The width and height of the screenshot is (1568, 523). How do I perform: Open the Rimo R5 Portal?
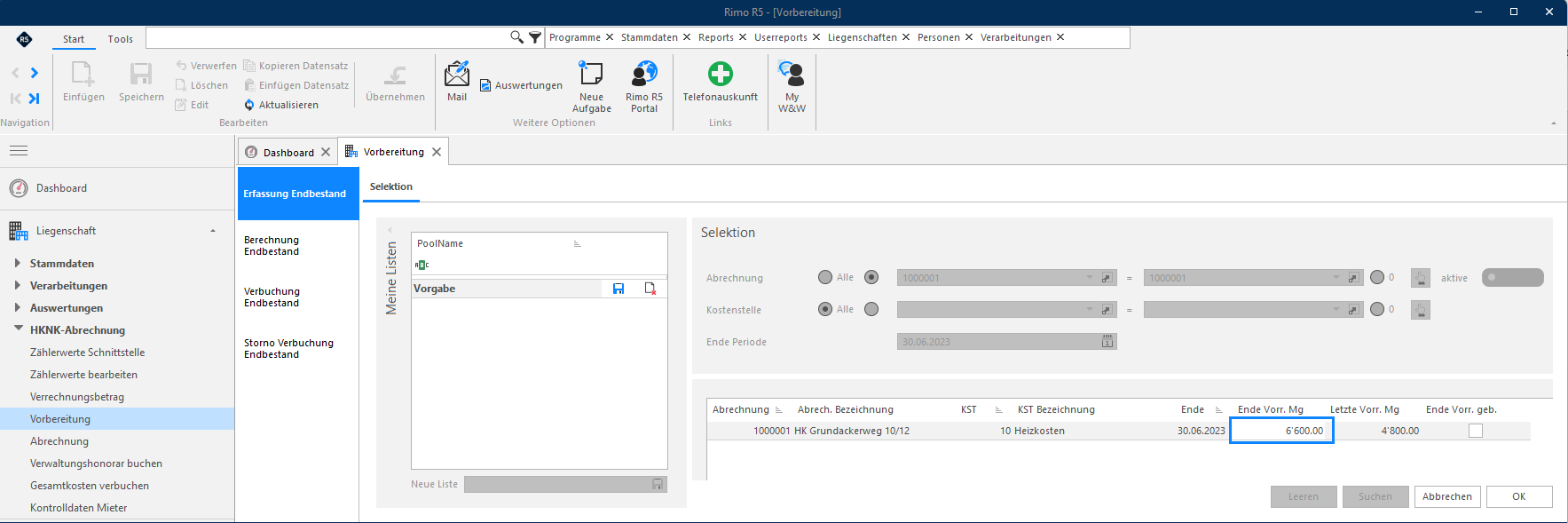click(x=644, y=87)
